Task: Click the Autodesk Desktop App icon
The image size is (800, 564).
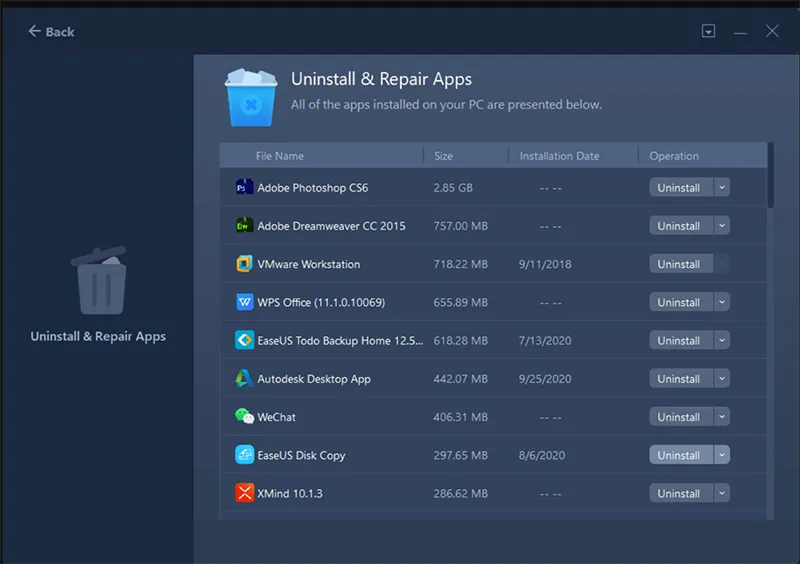Action: point(244,379)
